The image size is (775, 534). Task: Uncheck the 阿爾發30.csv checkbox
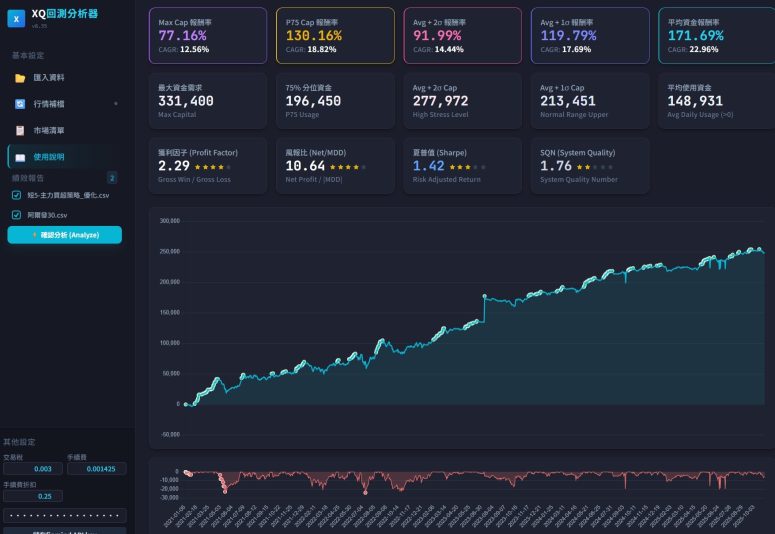pyautogui.click(x=16, y=214)
